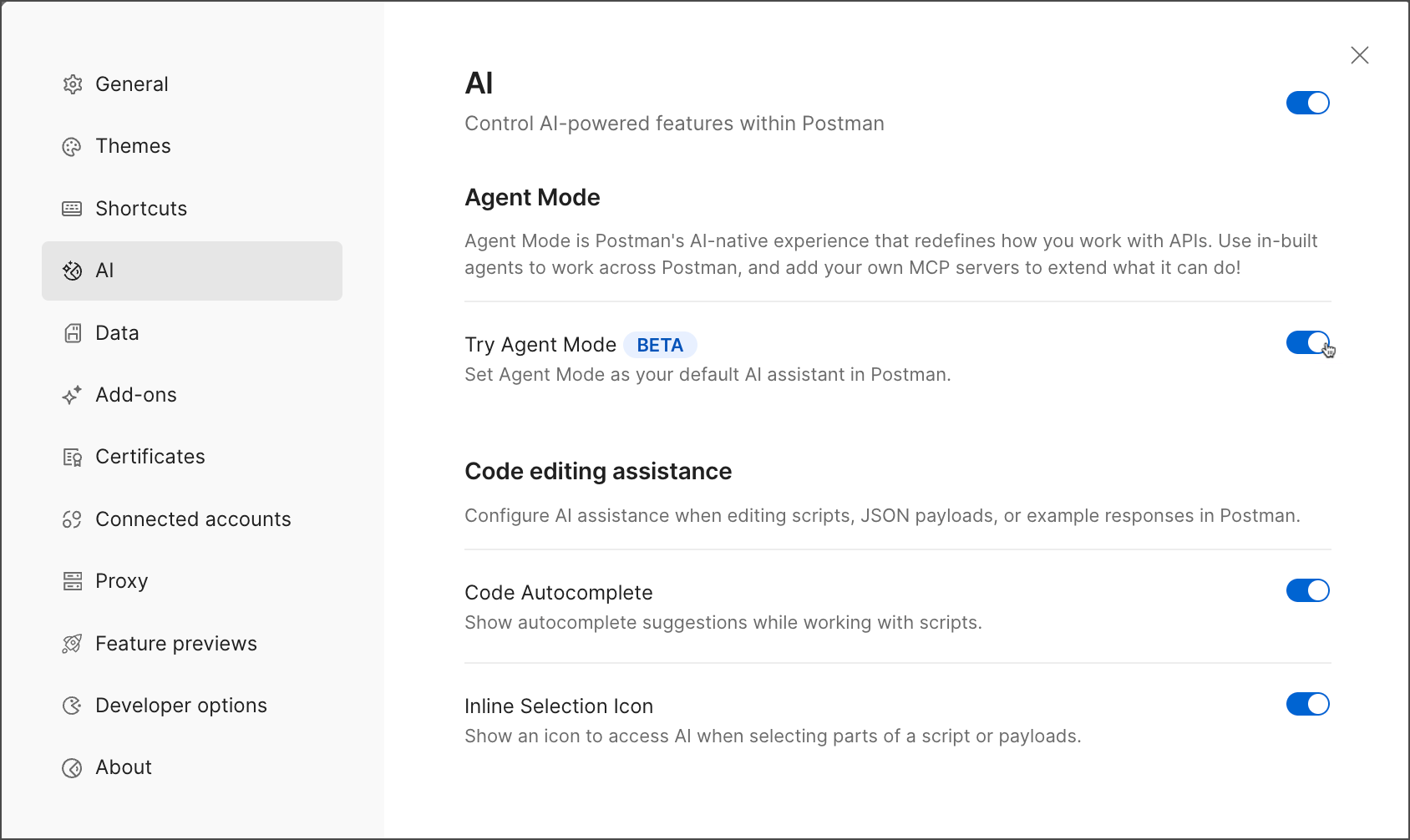This screenshot has width=1410, height=840.
Task: Switch to the Developer options section
Action: (x=181, y=705)
